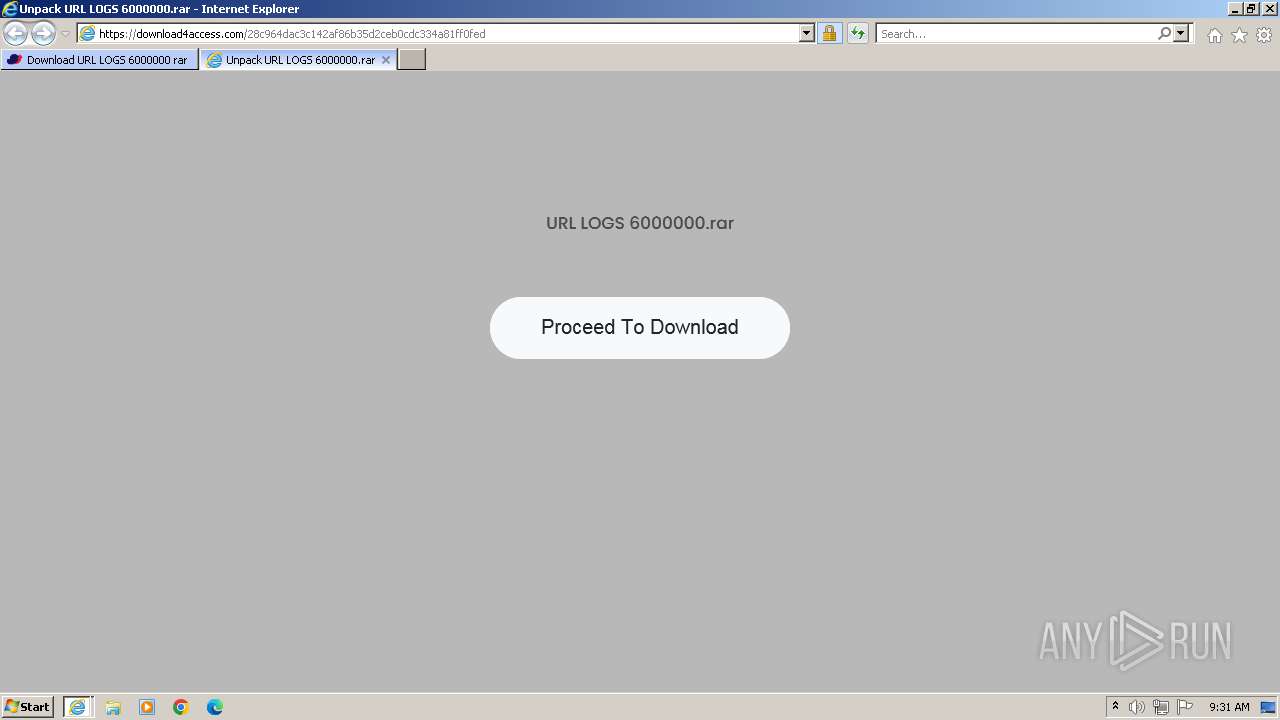This screenshot has height=720, width=1280.
Task: Open a new blank tab
Action: coord(412,60)
